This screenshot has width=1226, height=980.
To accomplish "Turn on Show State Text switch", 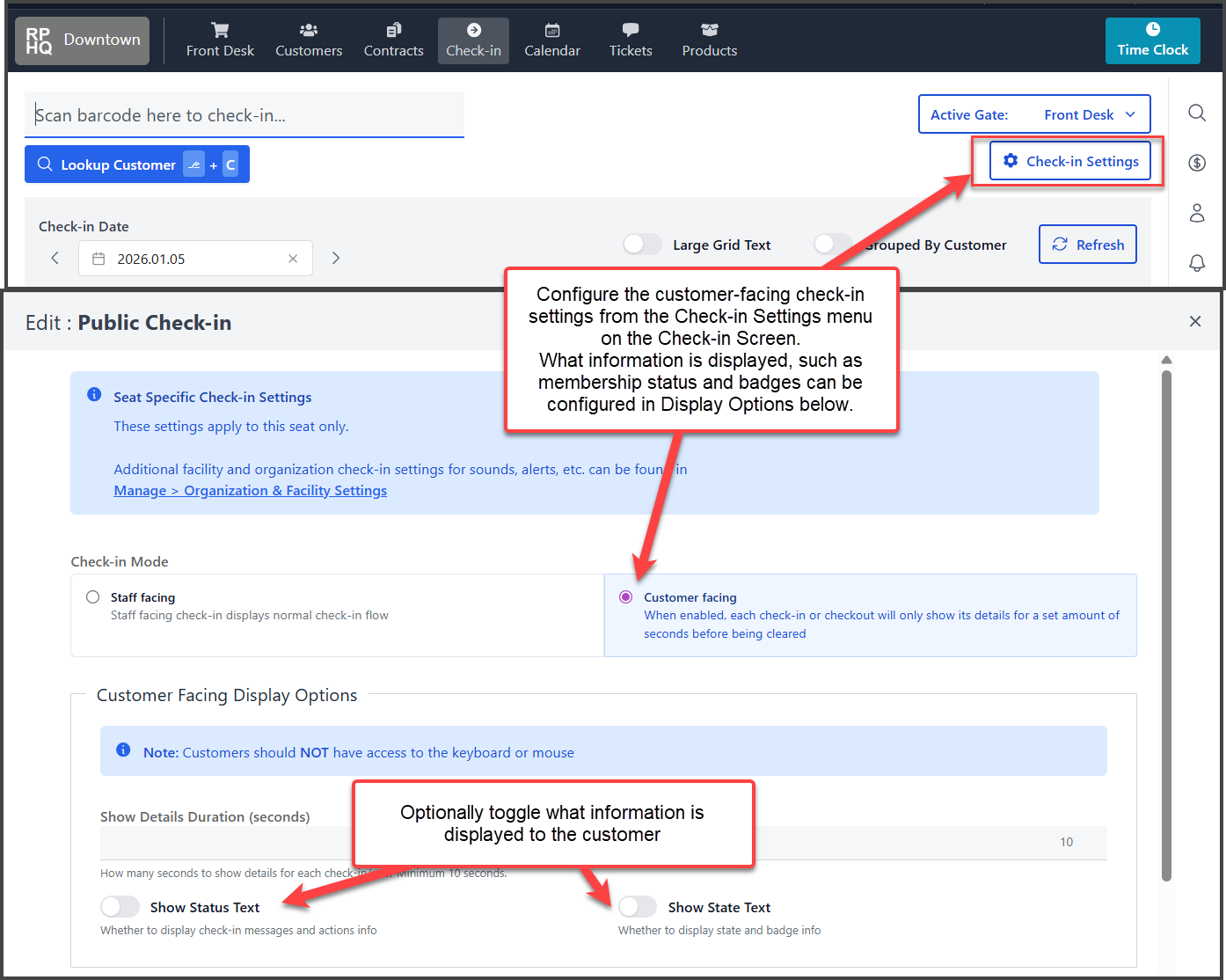I will tap(638, 907).
